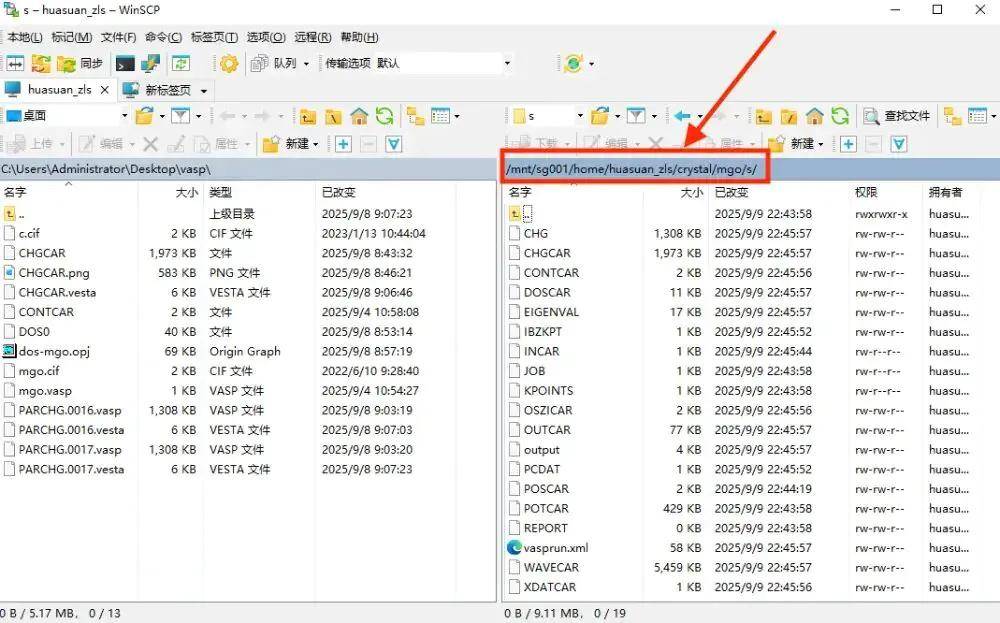Screen dimensions: 1000x623
Task: Click remote back navigation arrow
Action: tap(683, 116)
